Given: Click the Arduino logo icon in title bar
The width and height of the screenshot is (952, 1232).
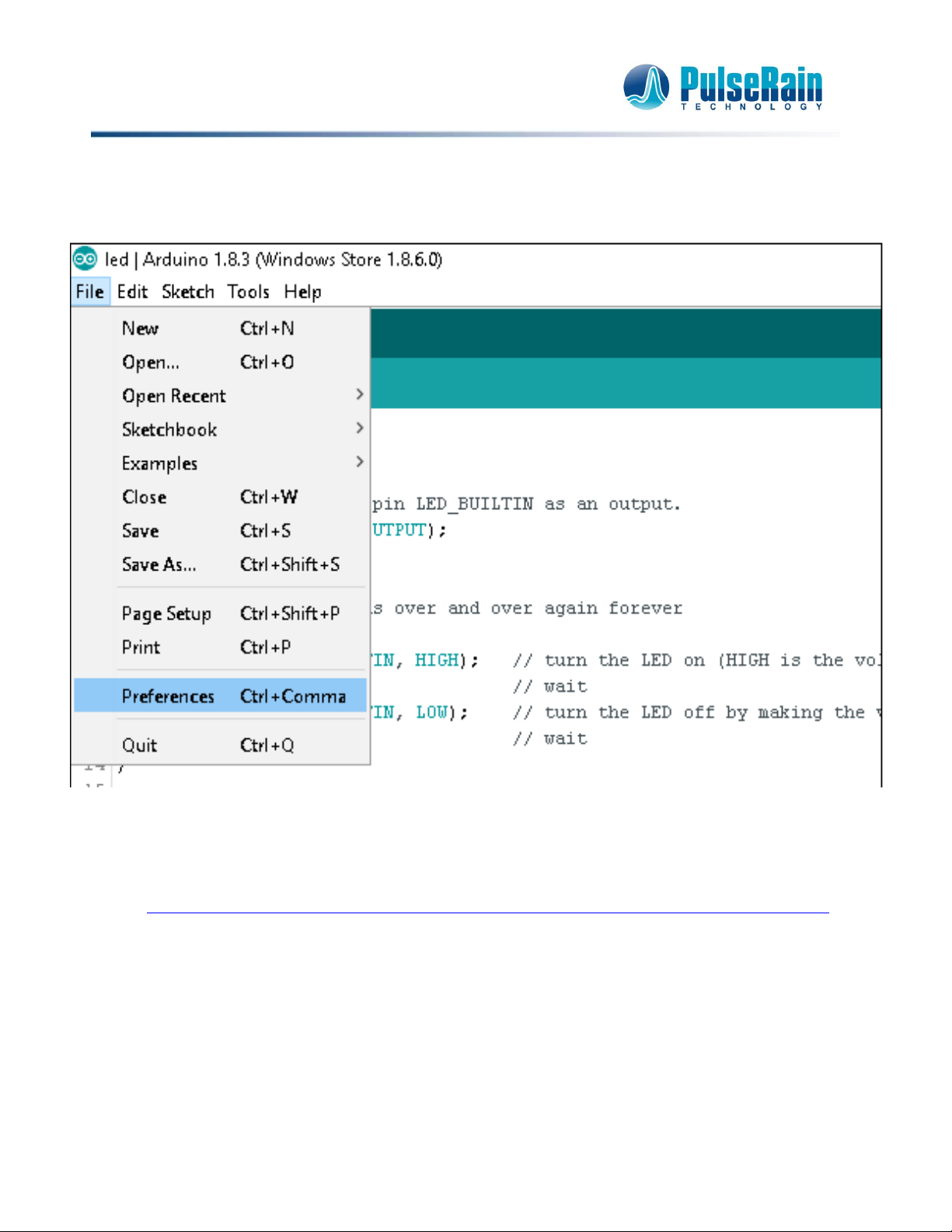Looking at the screenshot, I should [x=85, y=259].
